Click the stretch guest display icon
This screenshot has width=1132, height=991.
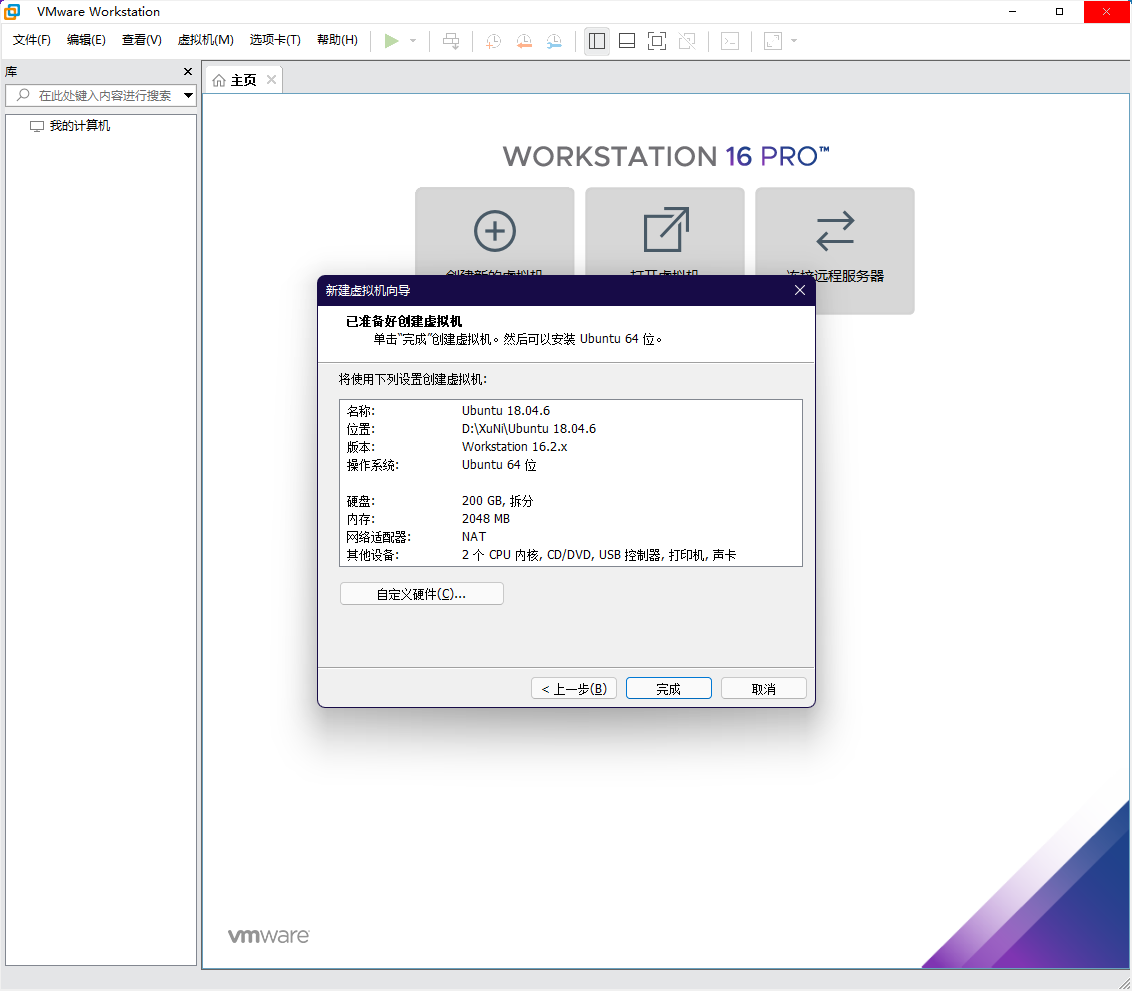773,41
